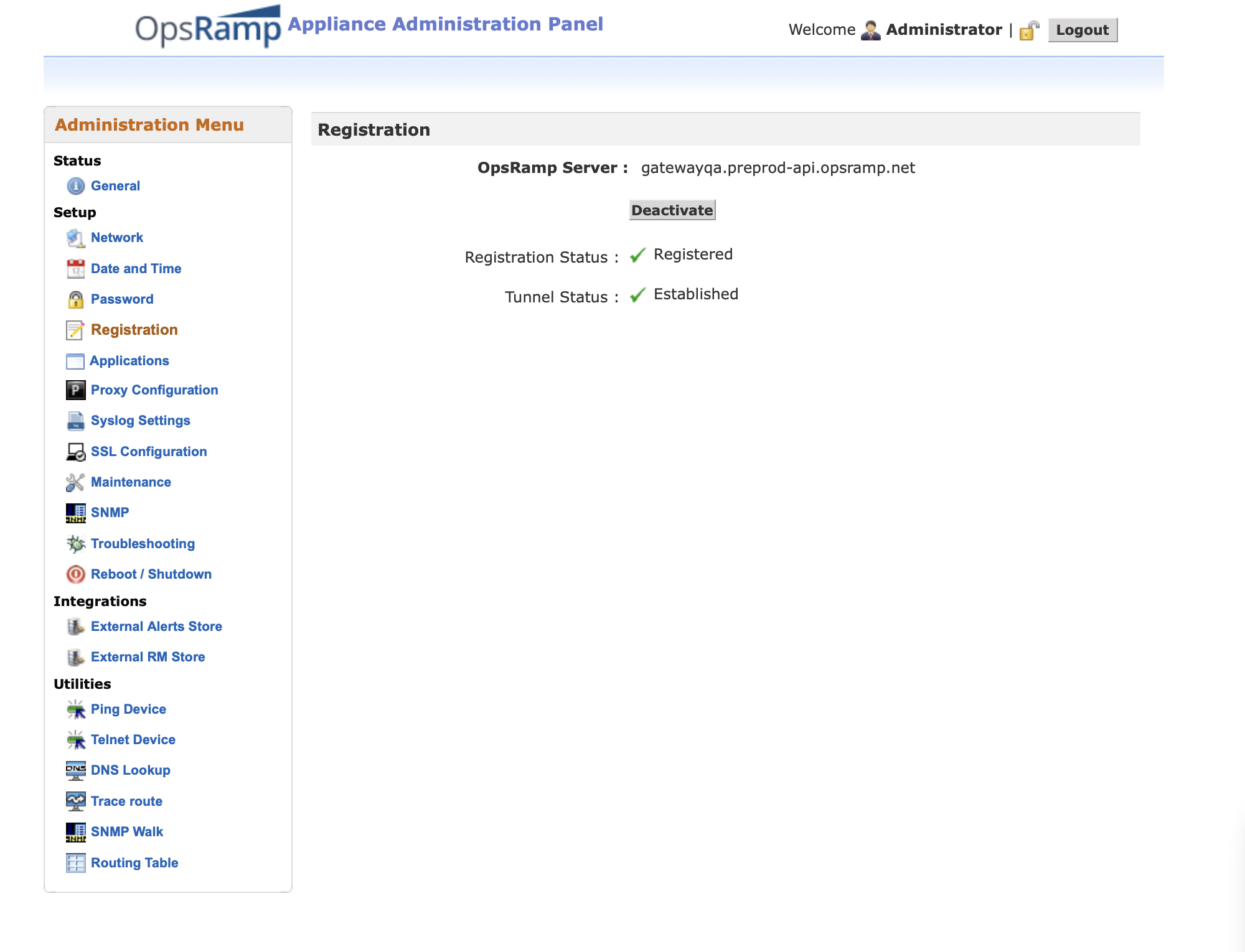Click the OpsRamp logo
1245x952 pixels.
coord(208,27)
